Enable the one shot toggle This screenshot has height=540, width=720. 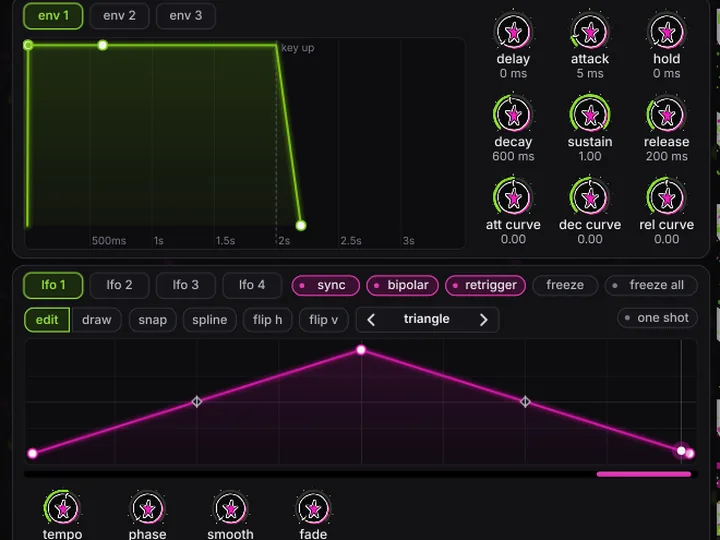coord(657,318)
